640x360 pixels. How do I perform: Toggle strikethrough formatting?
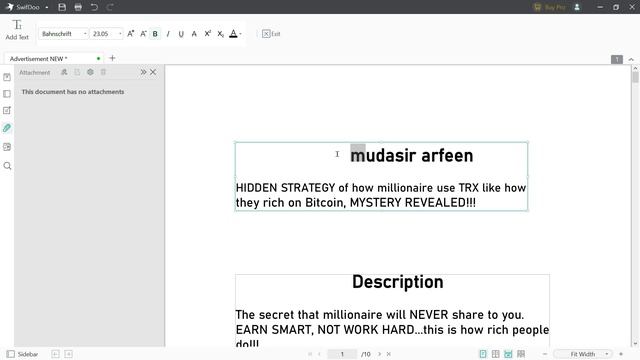pyautogui.click(x=194, y=34)
